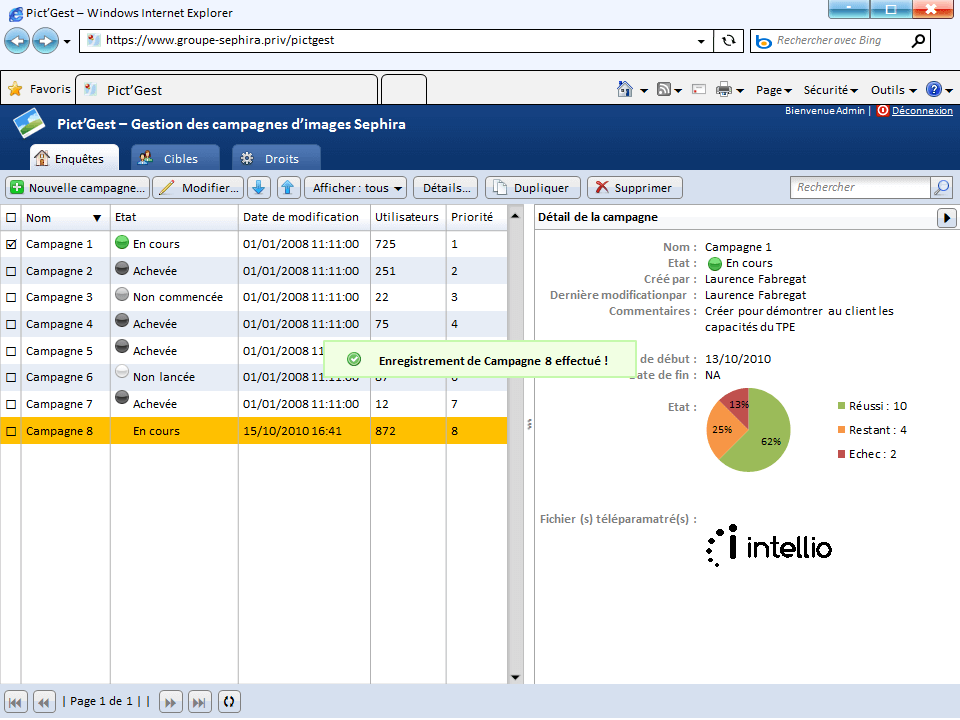Click the red Echec legend swatch

tap(841, 454)
